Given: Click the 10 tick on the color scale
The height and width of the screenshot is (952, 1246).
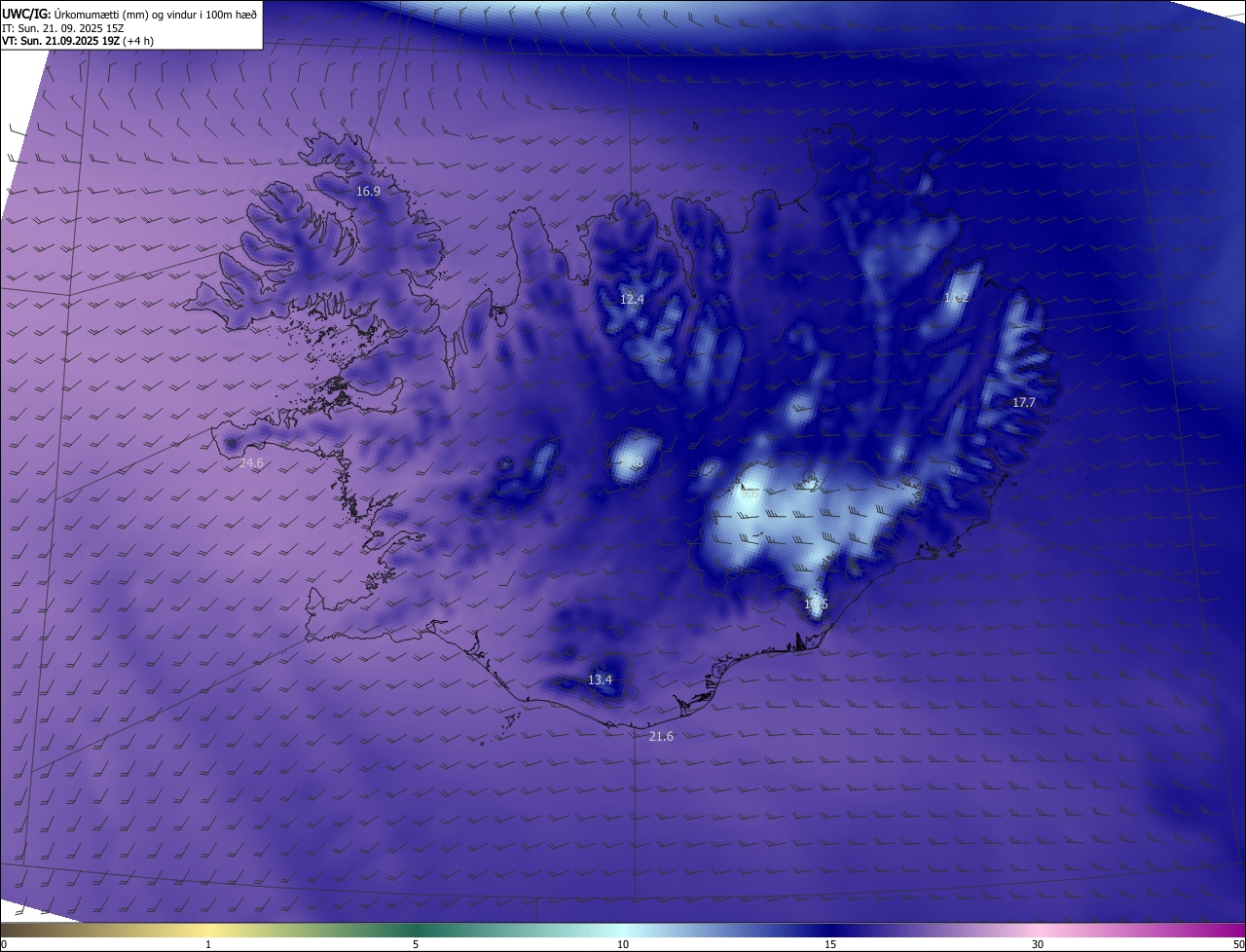Looking at the screenshot, I should coord(623,945).
